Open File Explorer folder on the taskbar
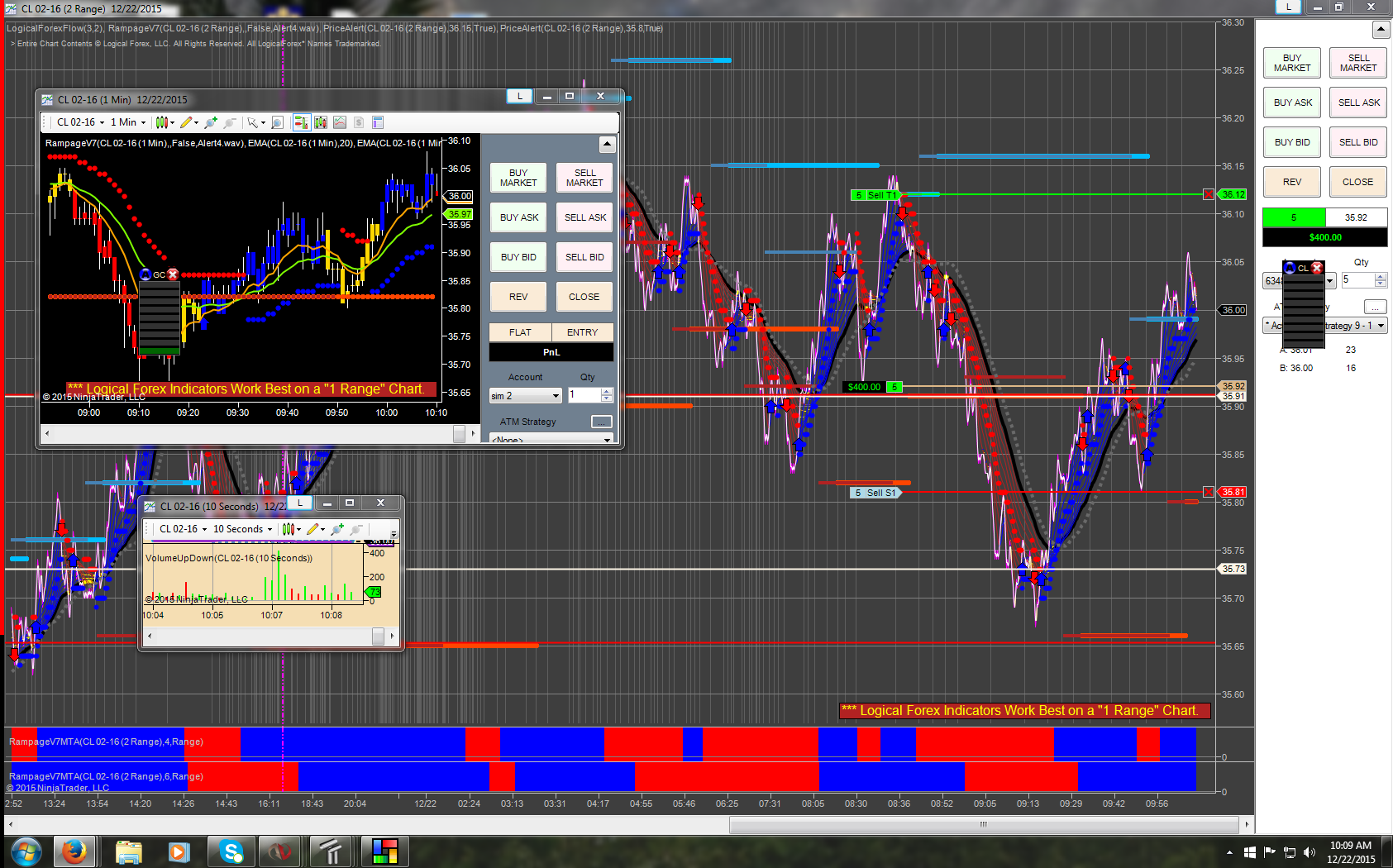The width and height of the screenshot is (1393, 868). (129, 851)
